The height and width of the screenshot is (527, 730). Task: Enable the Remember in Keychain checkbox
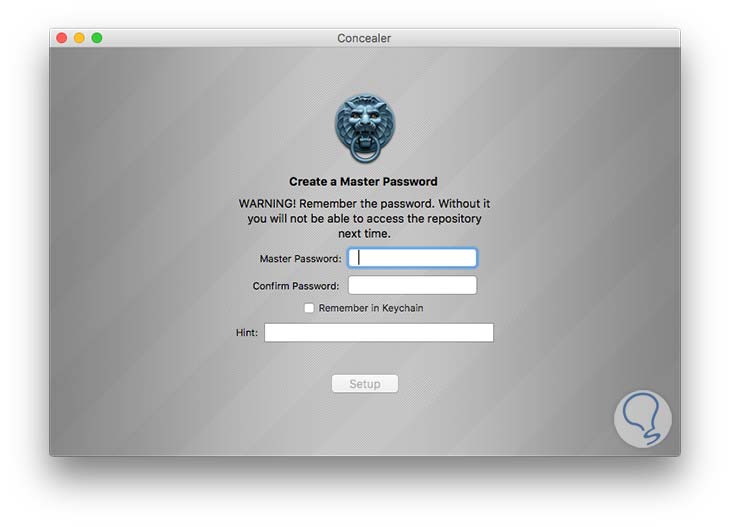pyautogui.click(x=309, y=308)
